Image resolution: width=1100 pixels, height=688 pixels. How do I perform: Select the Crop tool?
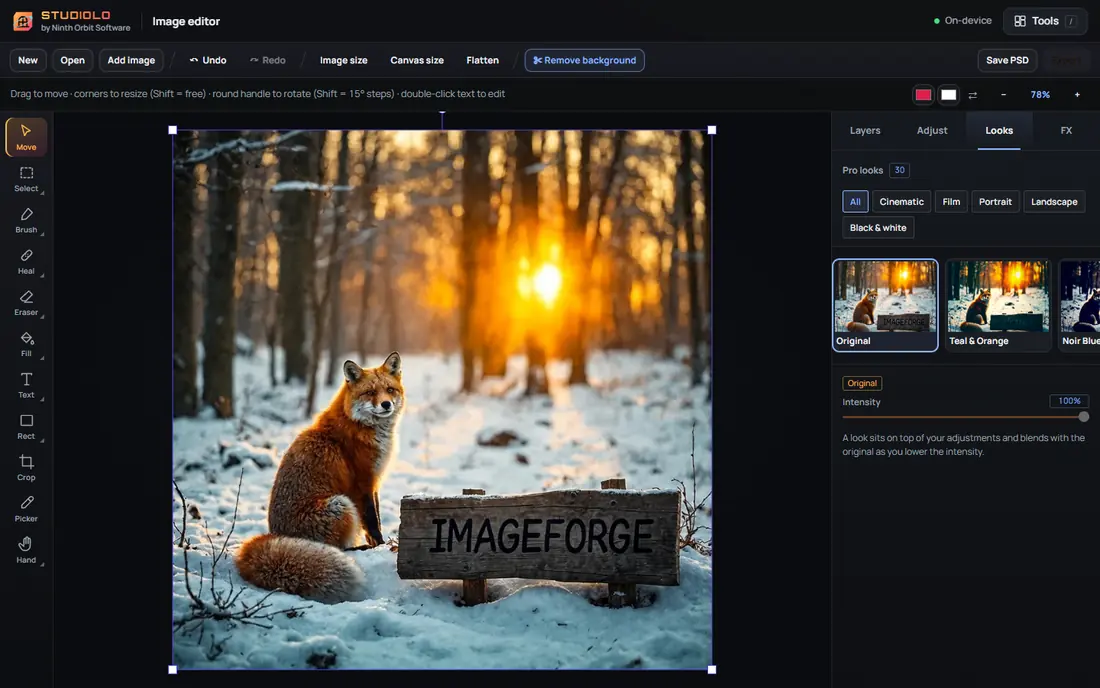(x=26, y=468)
